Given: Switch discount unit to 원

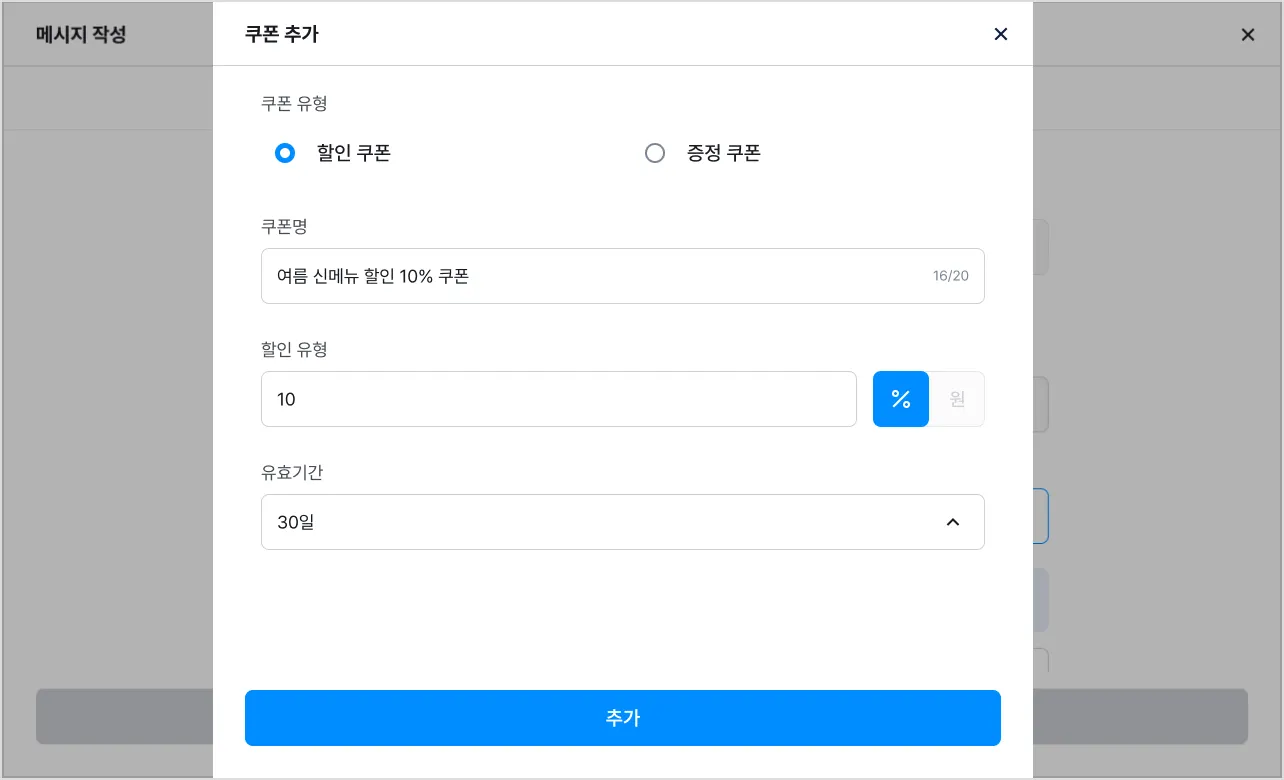Looking at the screenshot, I should [x=957, y=399].
